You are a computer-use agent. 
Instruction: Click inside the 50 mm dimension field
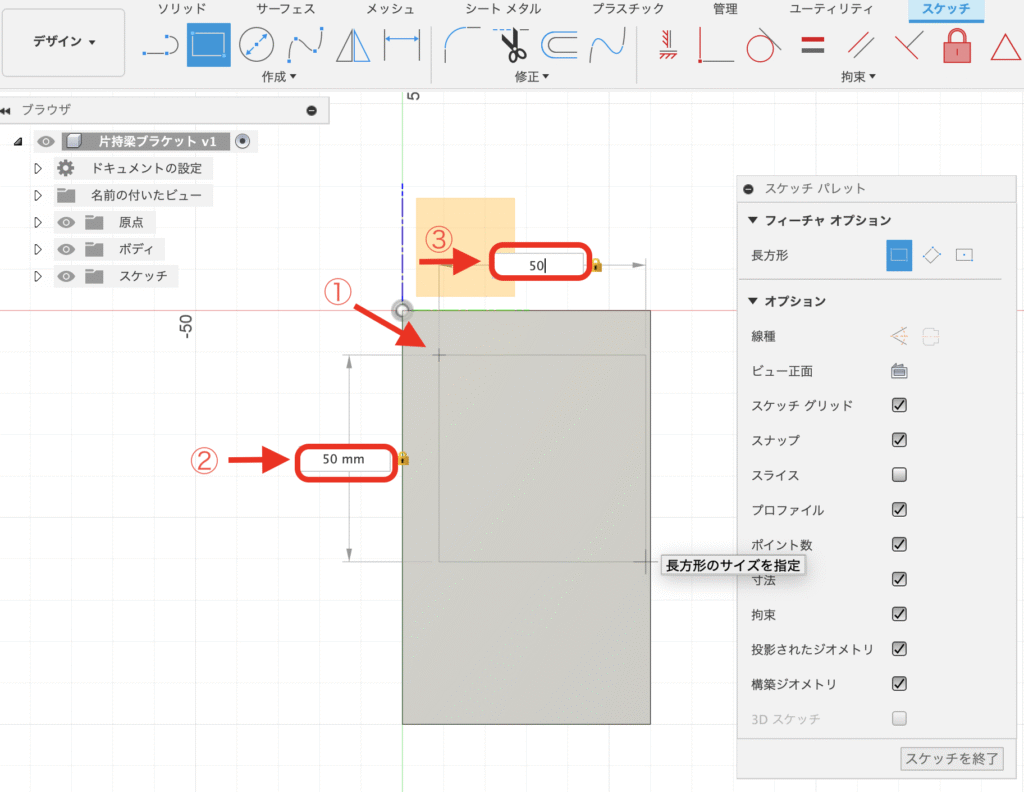point(345,461)
